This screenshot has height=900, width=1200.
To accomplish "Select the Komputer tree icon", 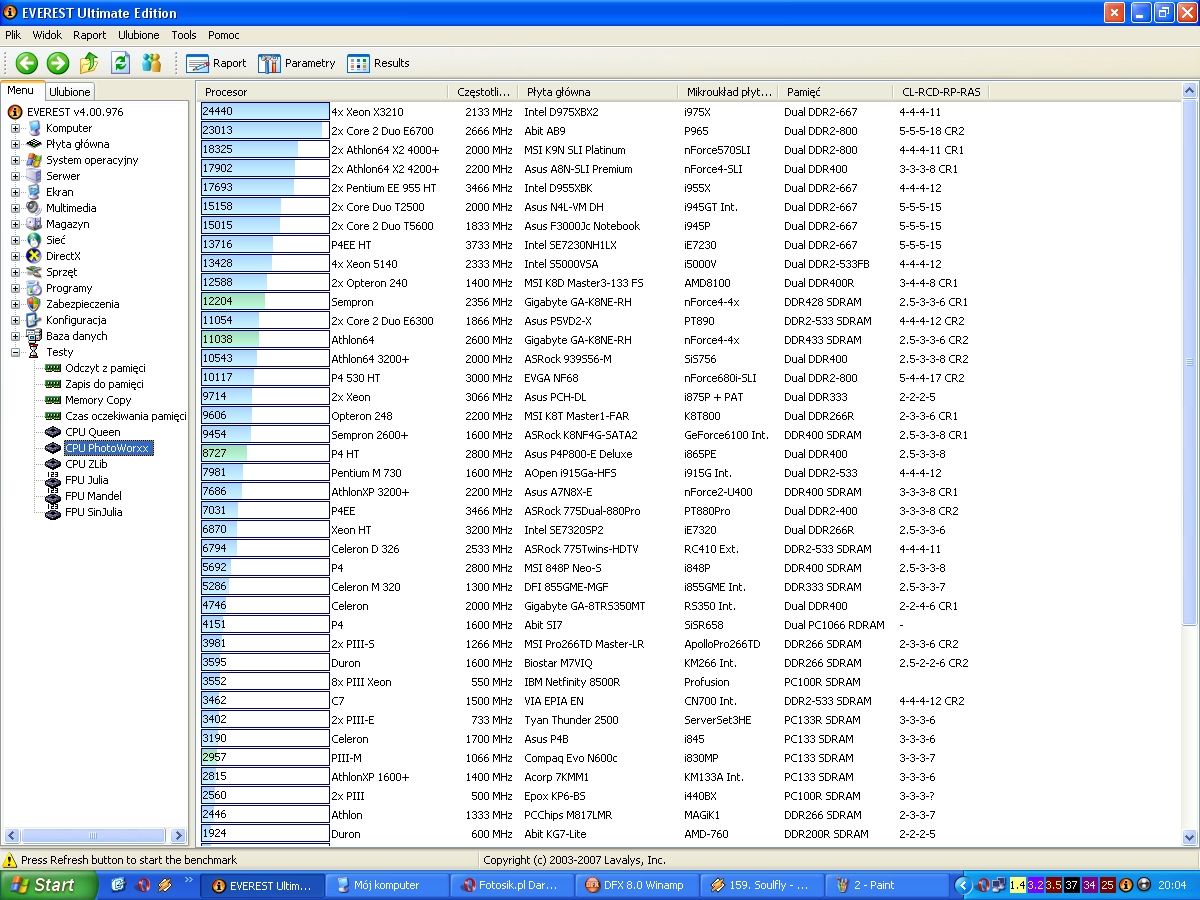I will [x=35, y=128].
